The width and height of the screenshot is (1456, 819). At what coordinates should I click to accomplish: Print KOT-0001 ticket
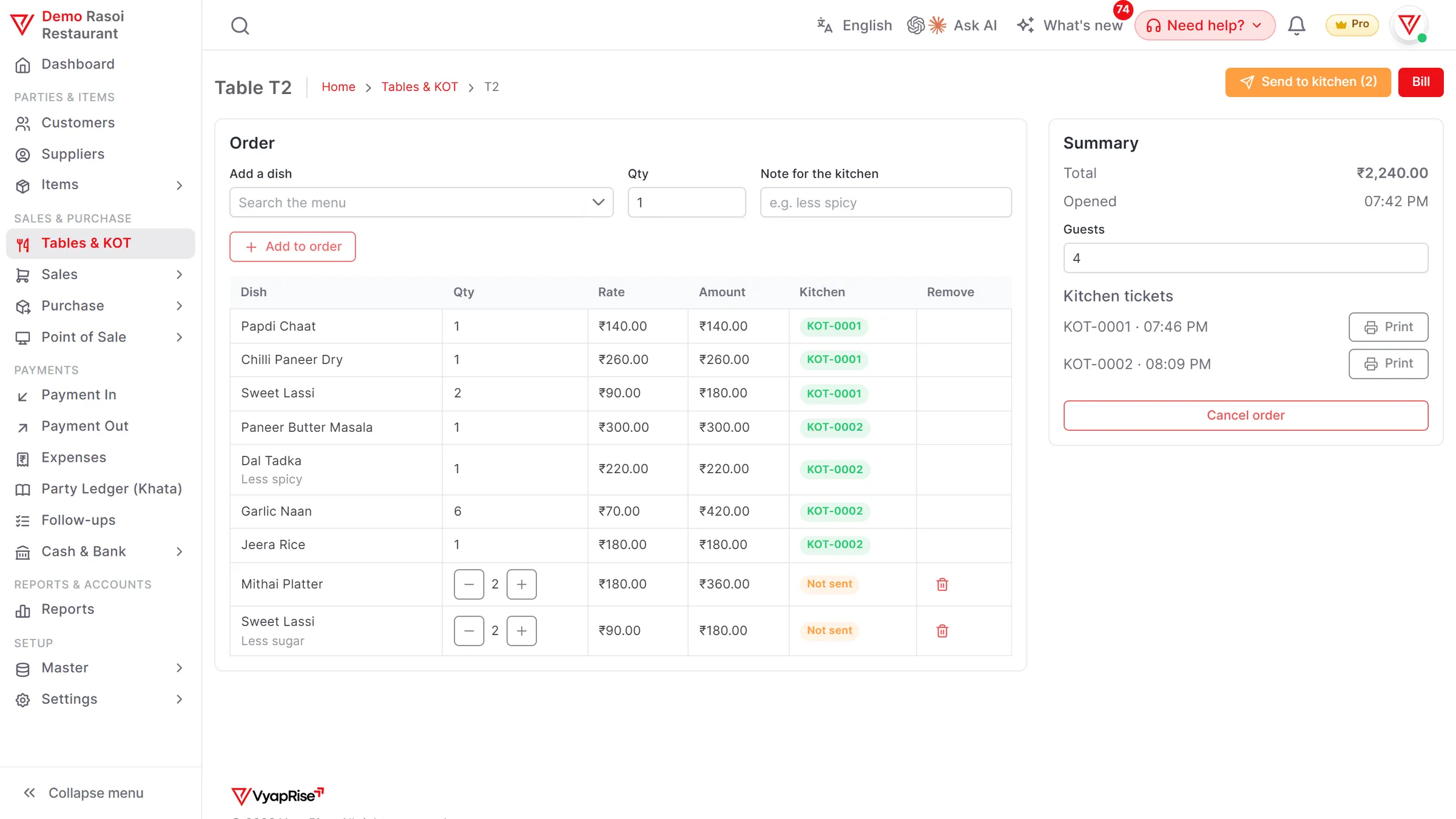(1388, 327)
